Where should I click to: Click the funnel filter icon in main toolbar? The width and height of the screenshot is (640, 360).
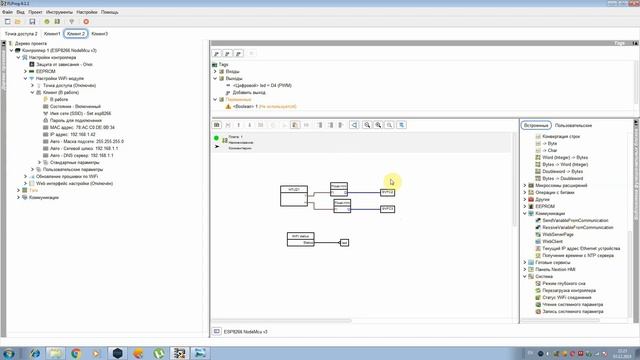pyautogui.click(x=71, y=22)
